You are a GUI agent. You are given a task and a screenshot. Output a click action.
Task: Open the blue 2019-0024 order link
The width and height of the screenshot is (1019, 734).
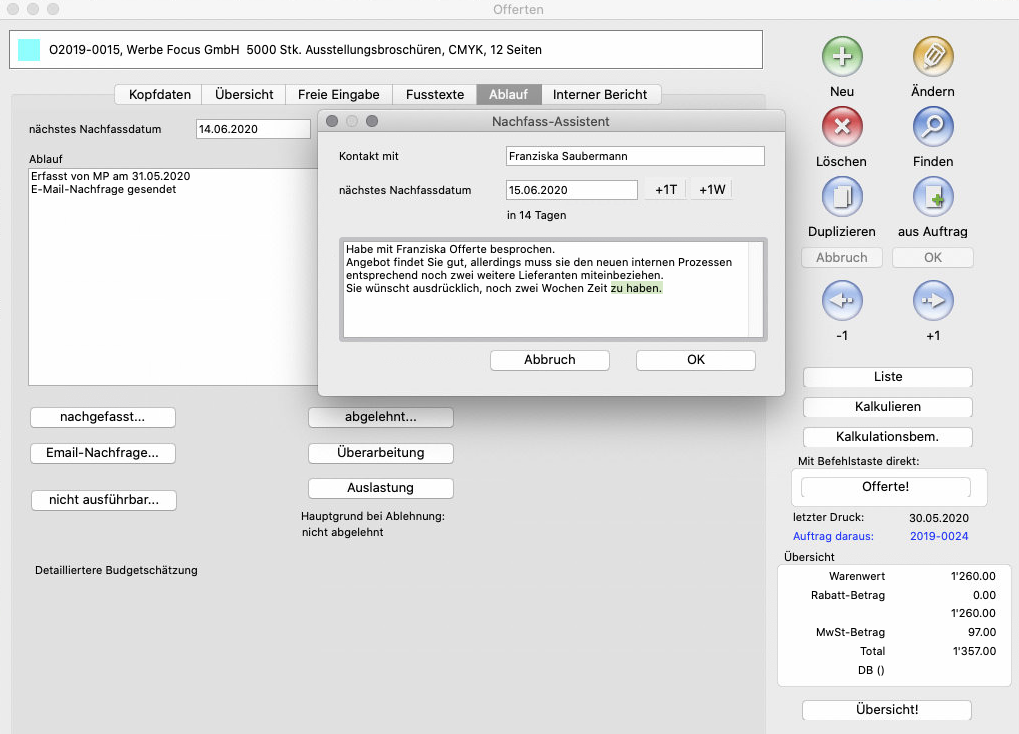[939, 536]
